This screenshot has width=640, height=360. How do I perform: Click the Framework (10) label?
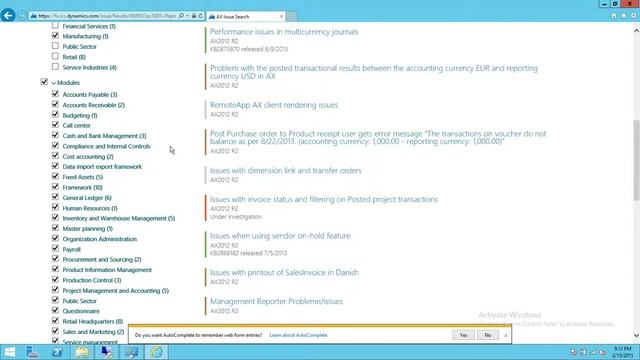click(82, 187)
